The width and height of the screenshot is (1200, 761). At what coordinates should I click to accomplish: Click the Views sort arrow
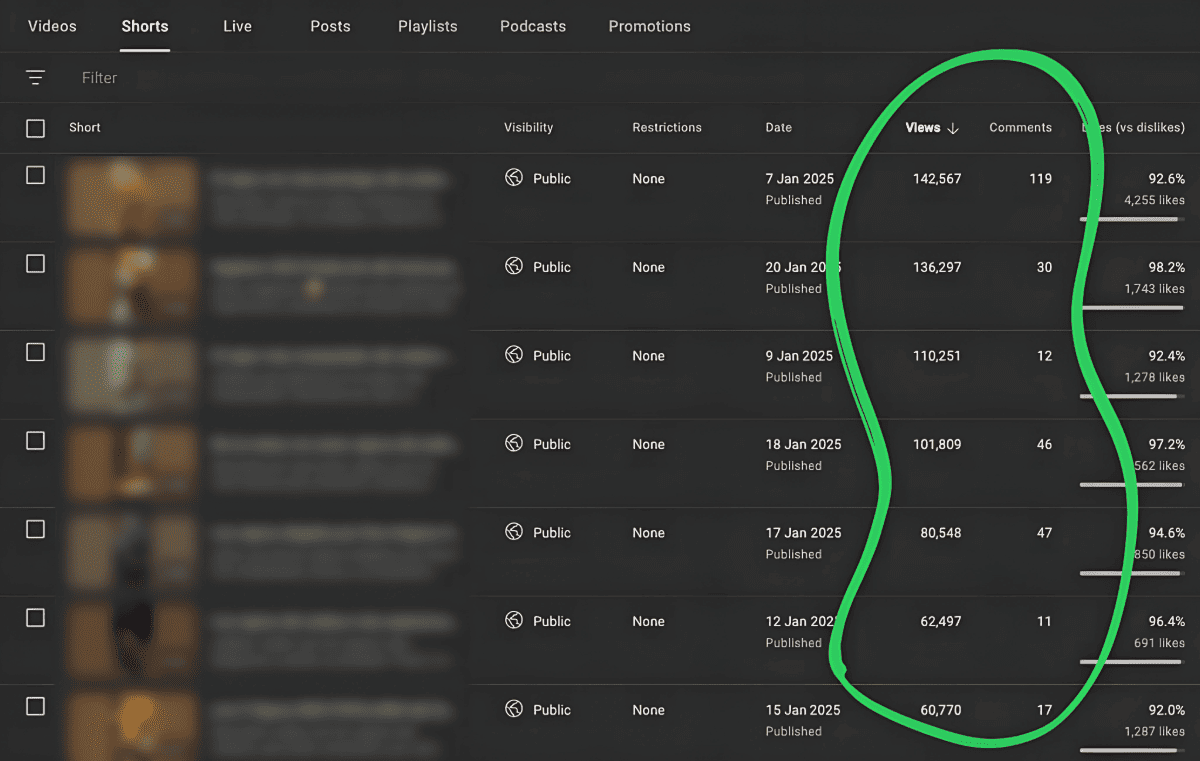coord(953,128)
